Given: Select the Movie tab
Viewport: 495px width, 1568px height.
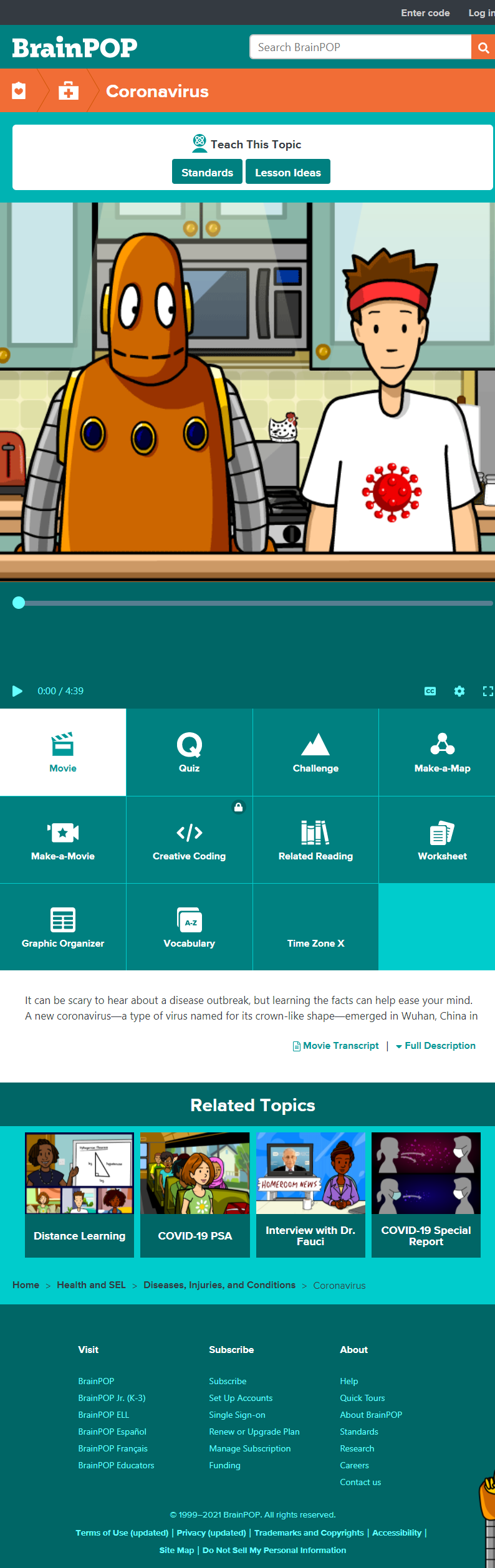Looking at the screenshot, I should click(x=63, y=752).
